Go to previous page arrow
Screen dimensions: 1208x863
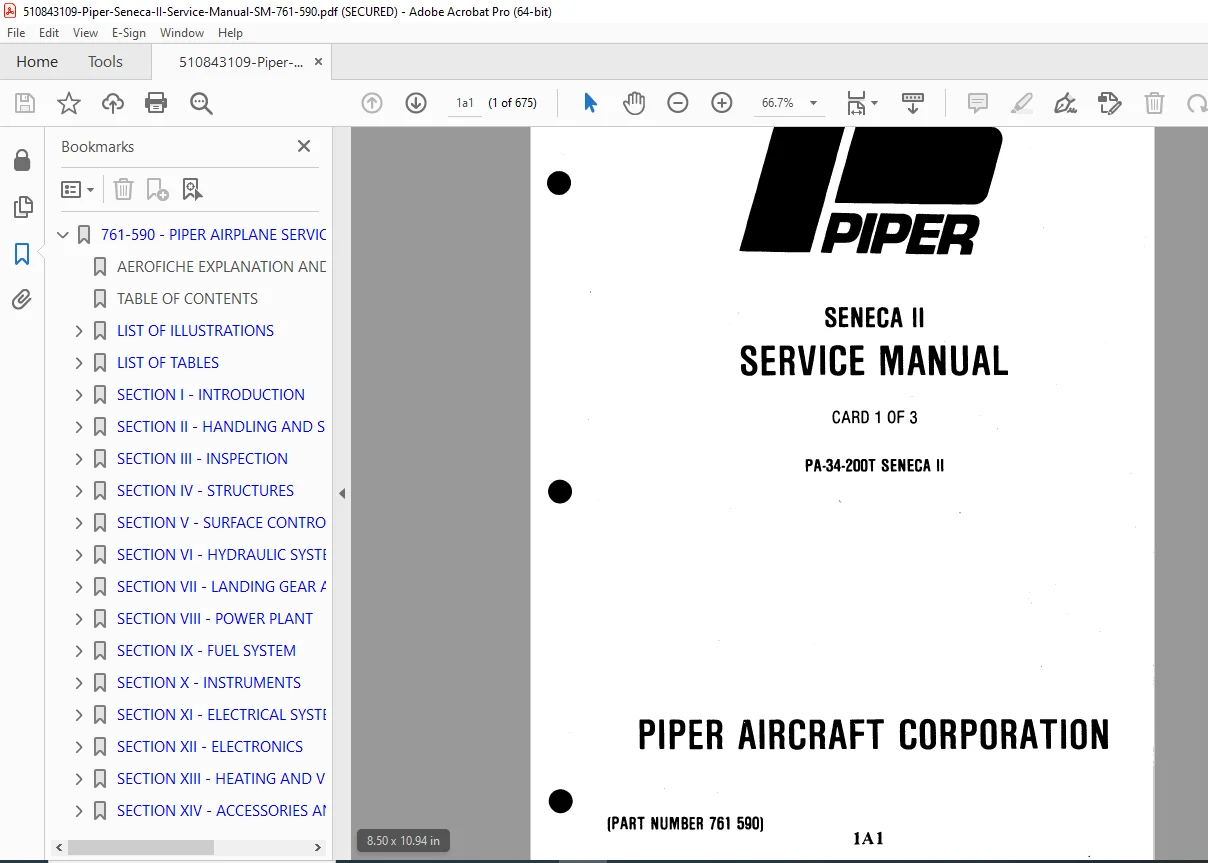click(372, 103)
